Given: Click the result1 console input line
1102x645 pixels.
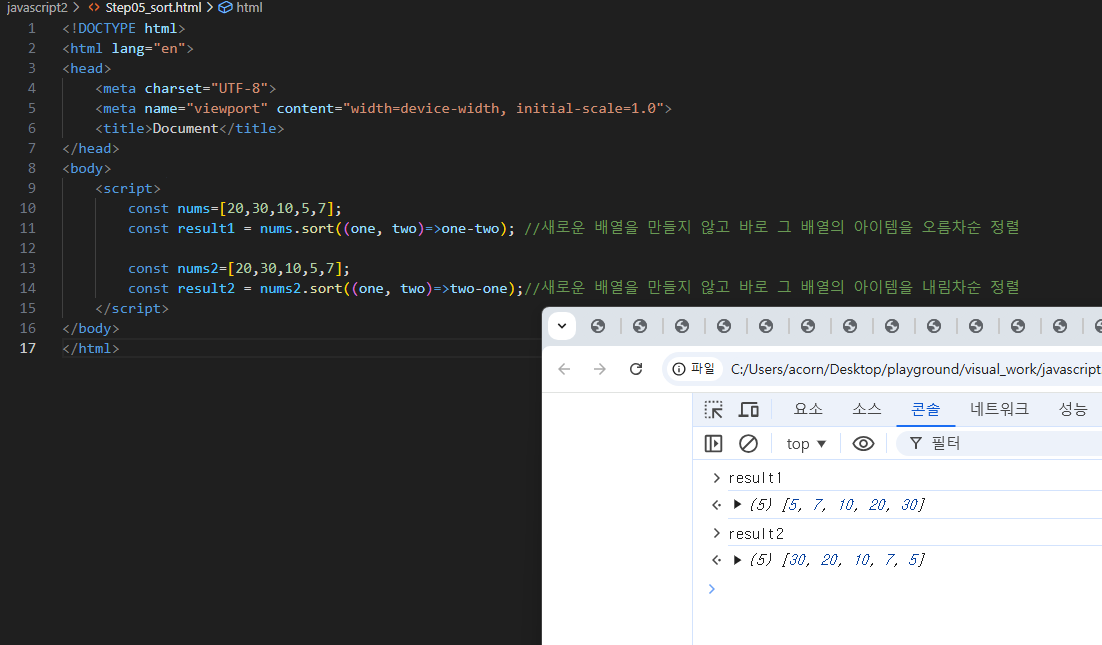Looking at the screenshot, I should (x=756, y=478).
